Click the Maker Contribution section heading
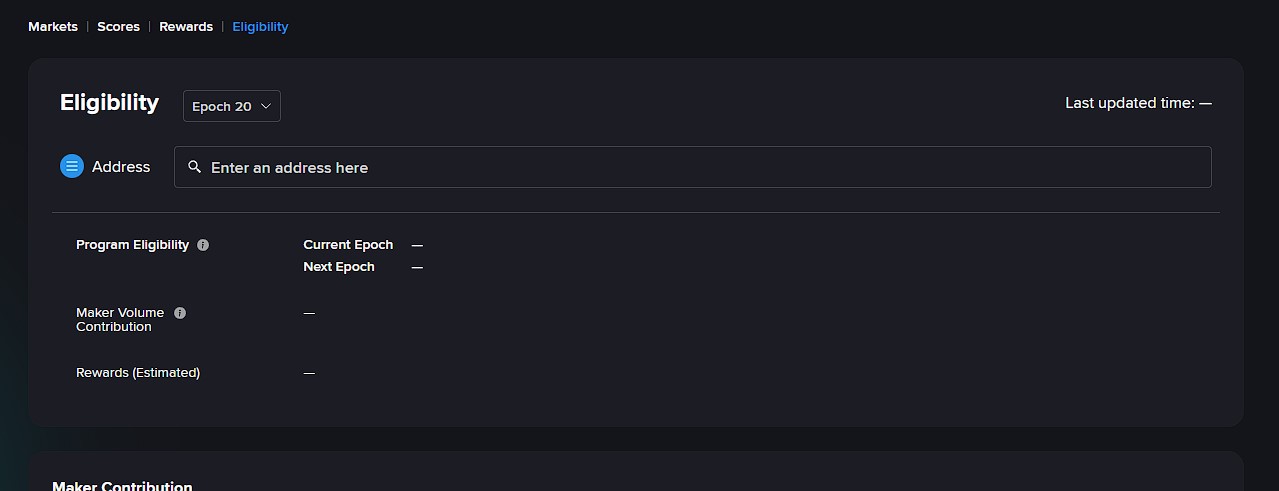Screen dimensions: 1279x491 click(x=122, y=486)
